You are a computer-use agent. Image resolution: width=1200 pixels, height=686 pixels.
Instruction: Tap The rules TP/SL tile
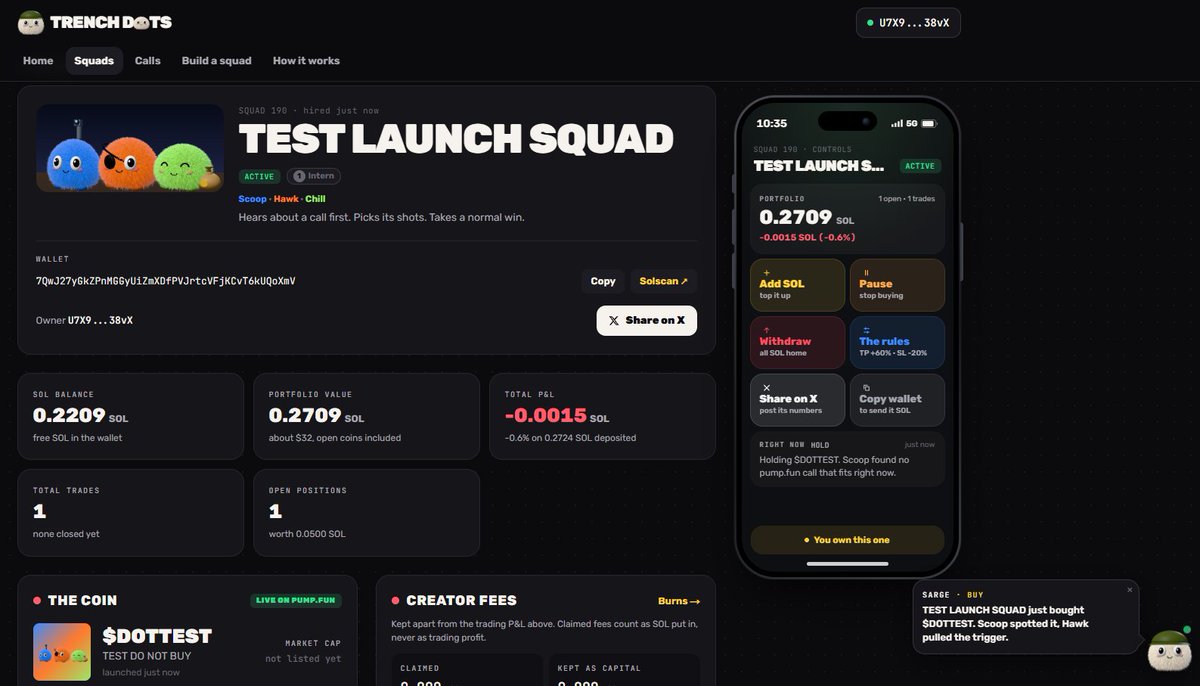click(897, 342)
